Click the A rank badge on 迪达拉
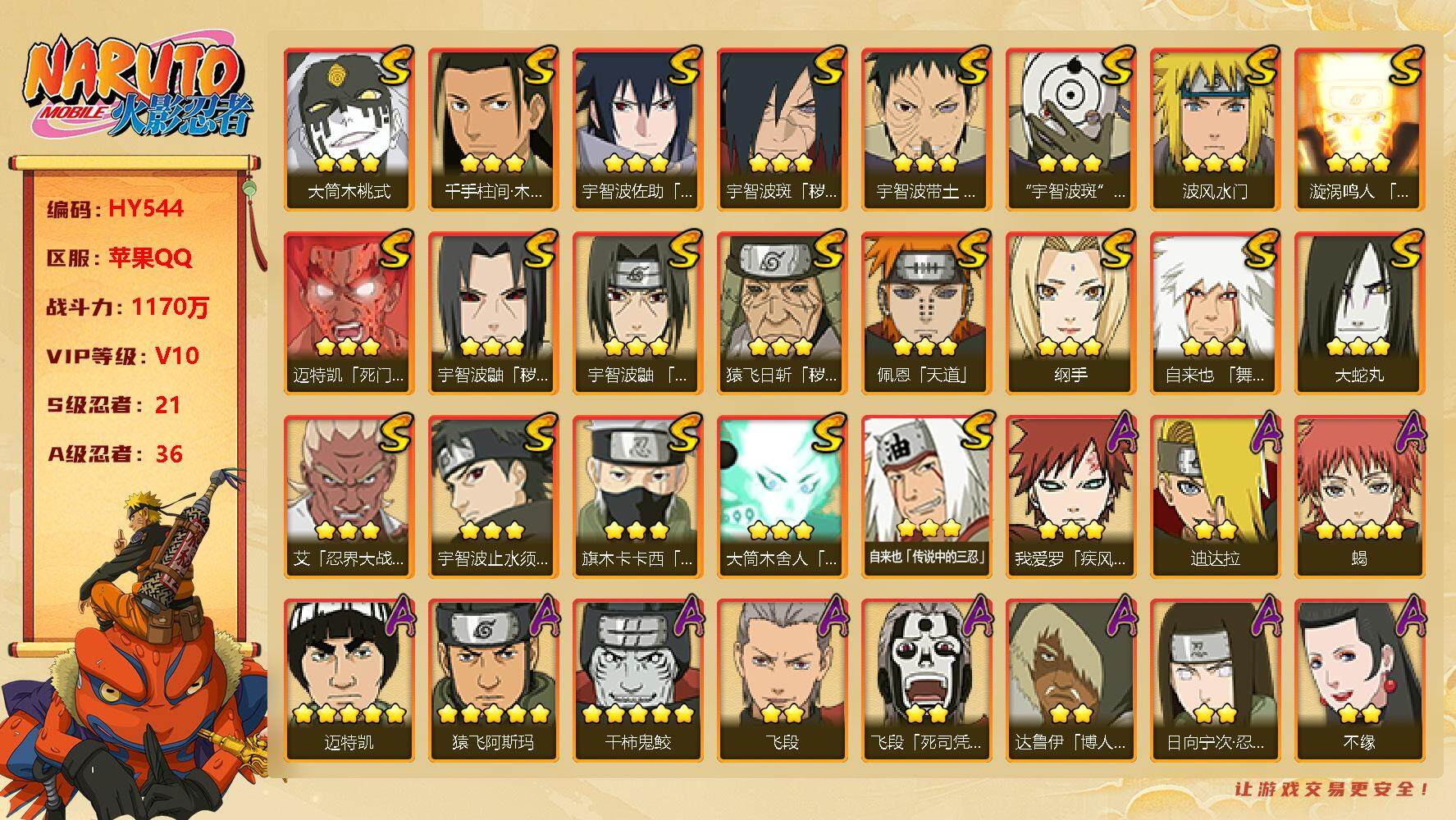This screenshot has width=1456, height=820. [x=1262, y=431]
